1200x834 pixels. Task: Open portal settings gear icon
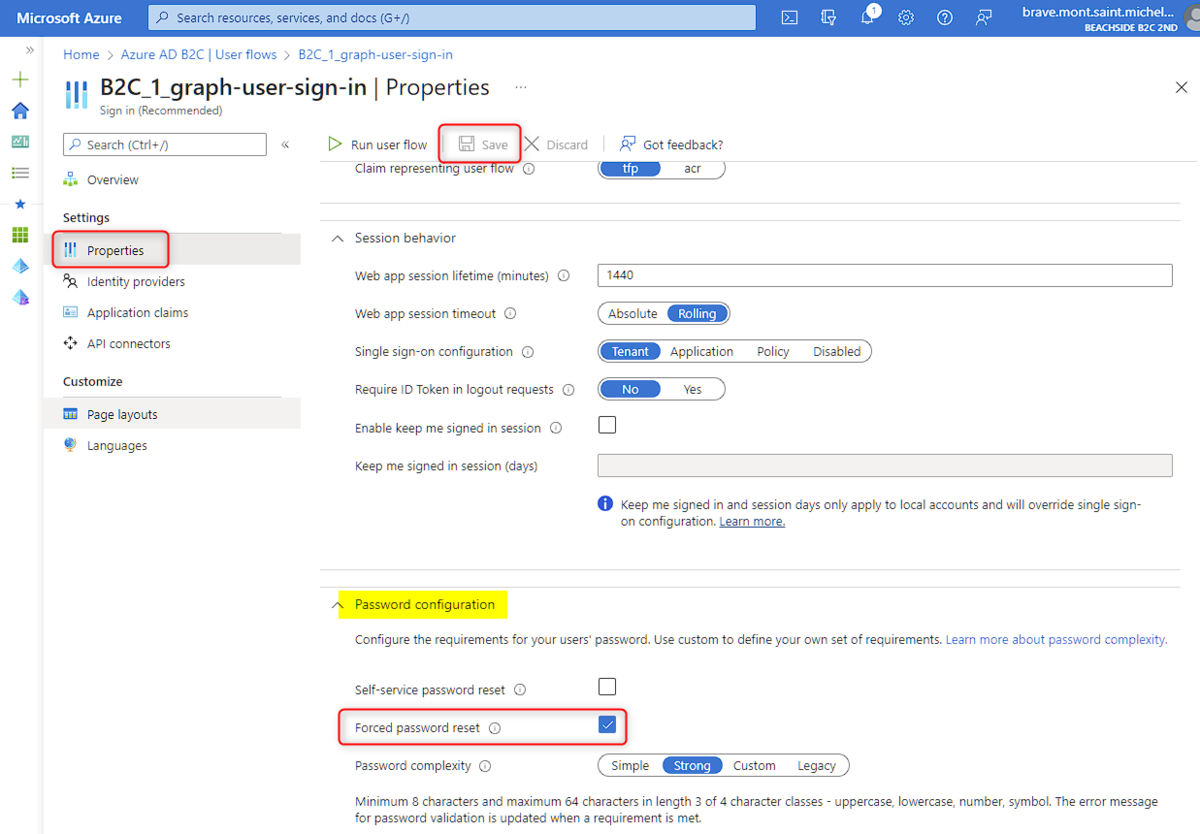click(x=906, y=18)
